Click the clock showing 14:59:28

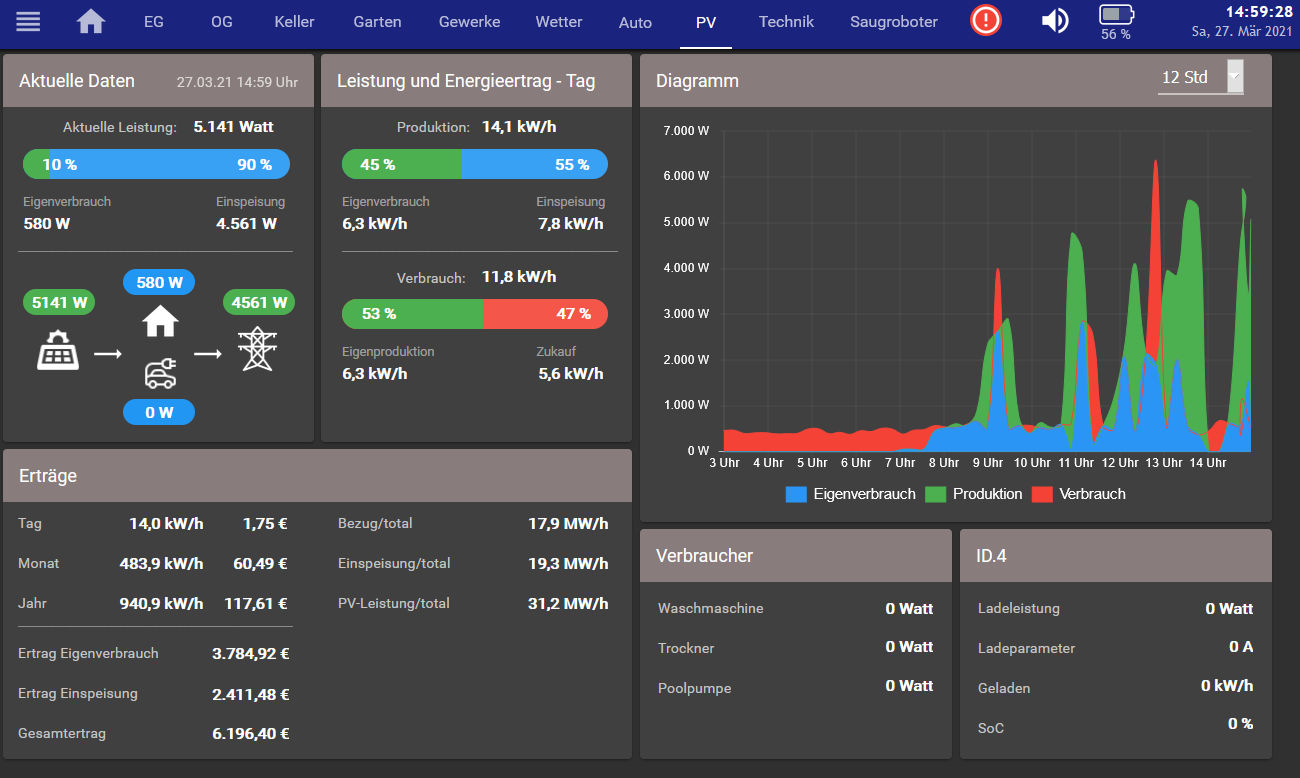point(1258,12)
